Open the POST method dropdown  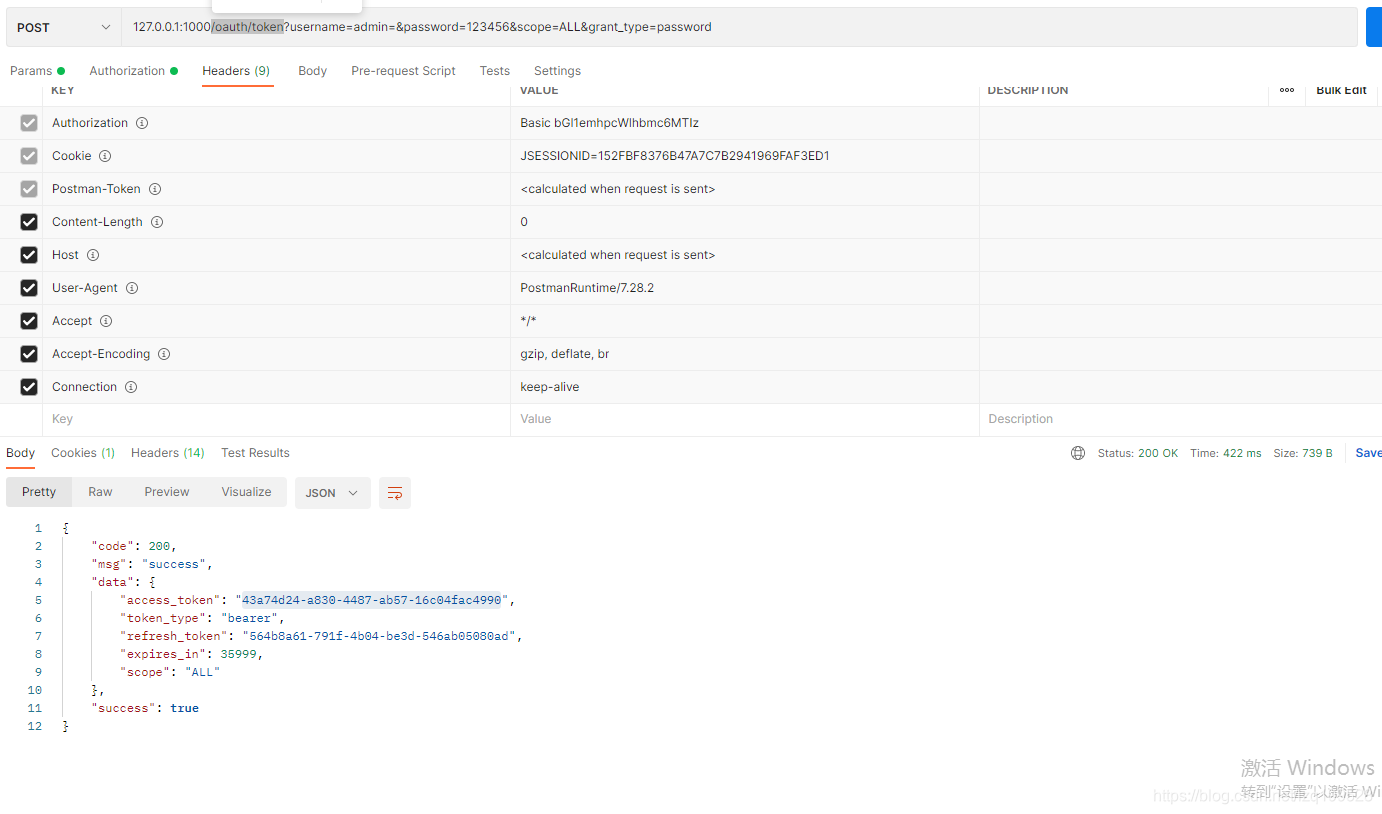(x=62, y=27)
